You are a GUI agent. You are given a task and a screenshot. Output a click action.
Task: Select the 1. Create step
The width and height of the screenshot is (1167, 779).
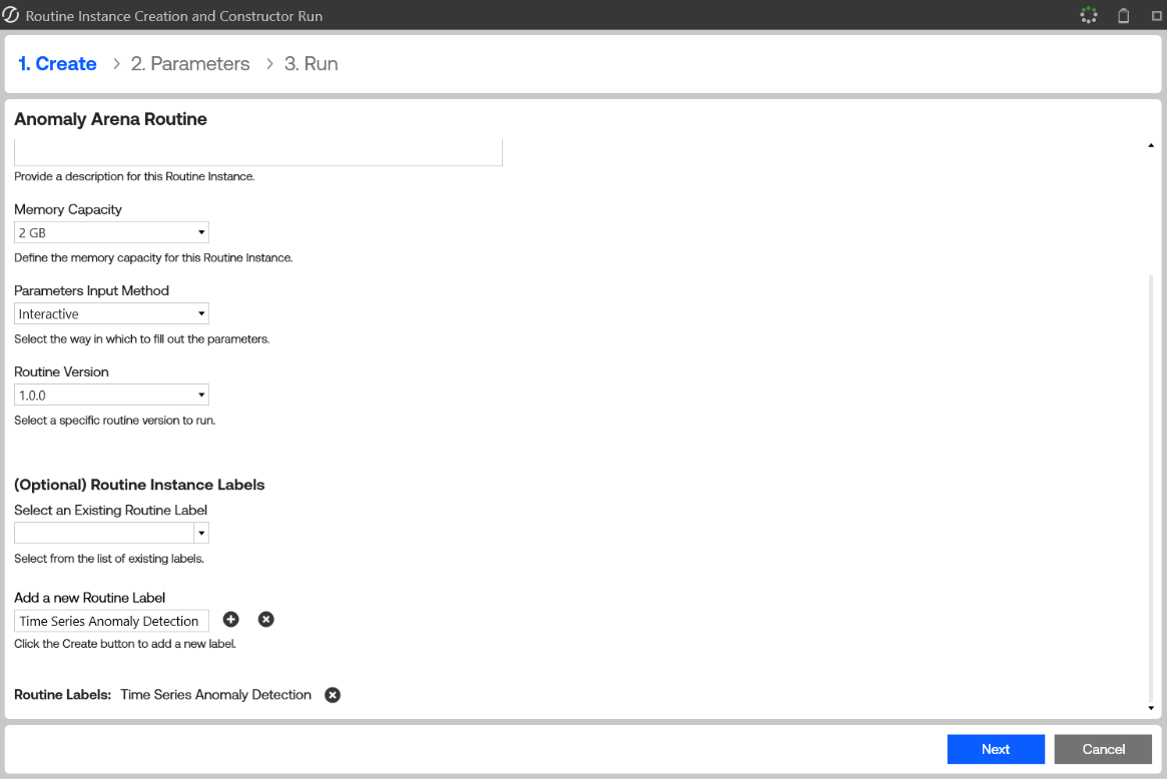click(x=57, y=64)
